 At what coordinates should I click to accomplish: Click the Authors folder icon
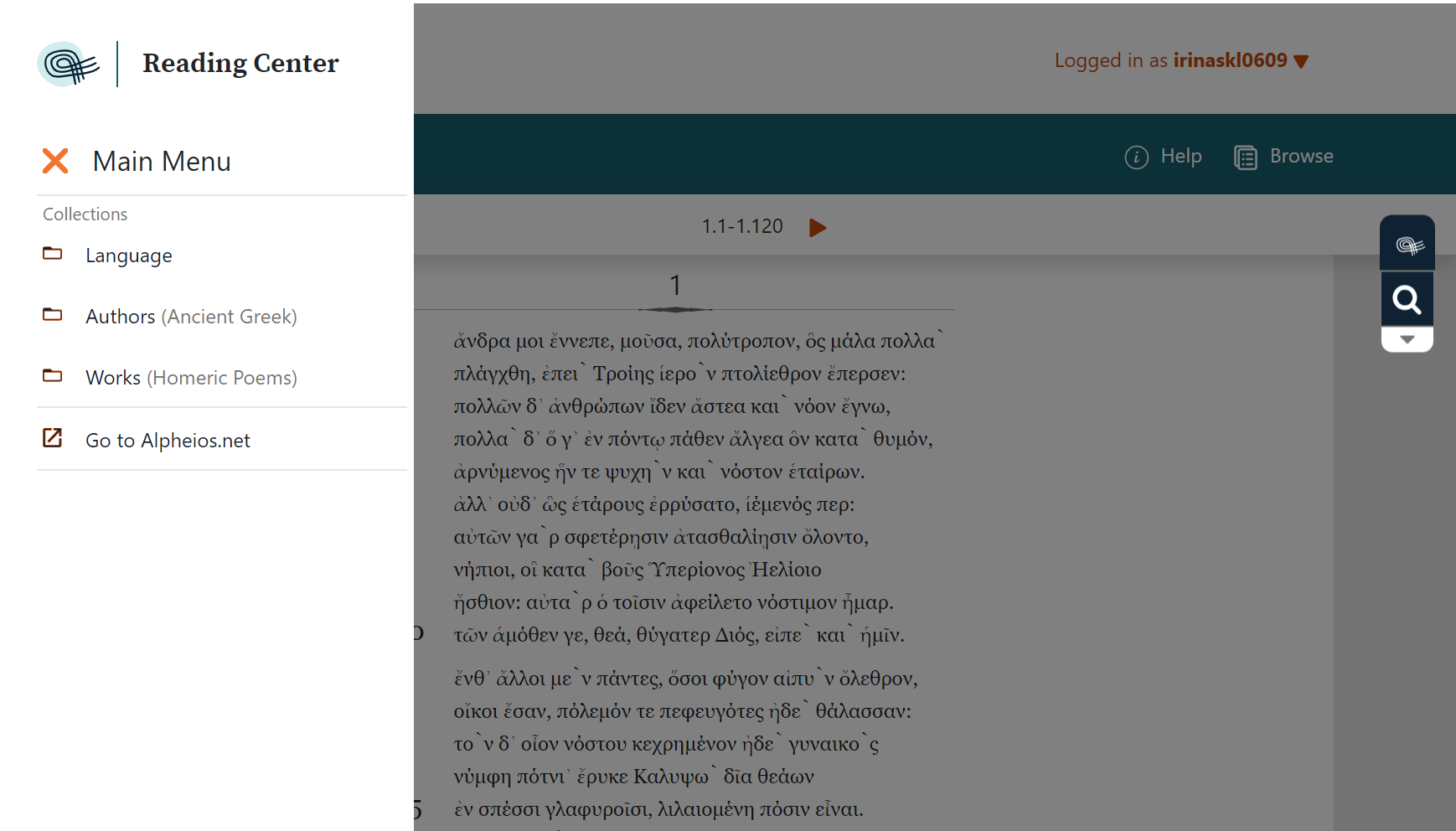click(x=53, y=314)
